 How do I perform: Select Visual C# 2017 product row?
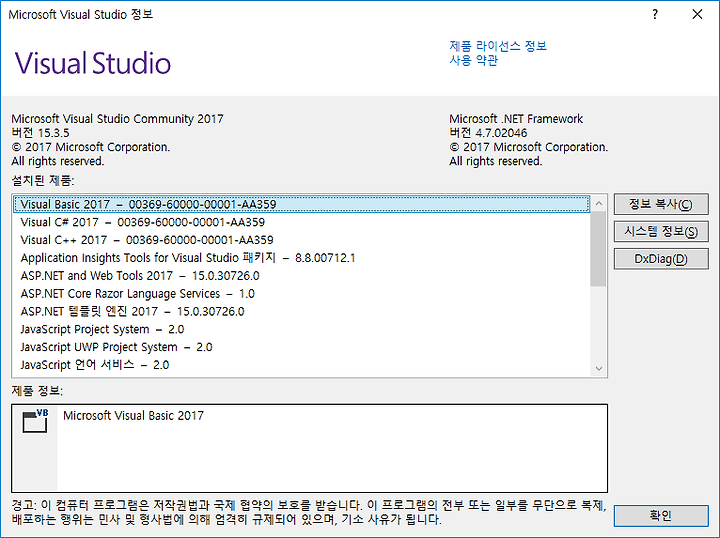pyautogui.click(x=301, y=222)
